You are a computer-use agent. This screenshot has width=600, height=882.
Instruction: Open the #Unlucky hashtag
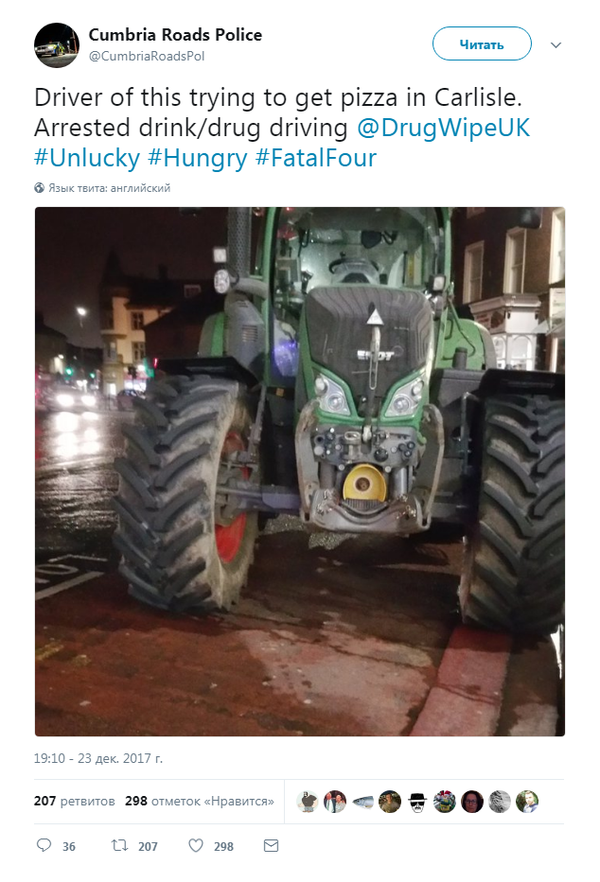pos(87,158)
